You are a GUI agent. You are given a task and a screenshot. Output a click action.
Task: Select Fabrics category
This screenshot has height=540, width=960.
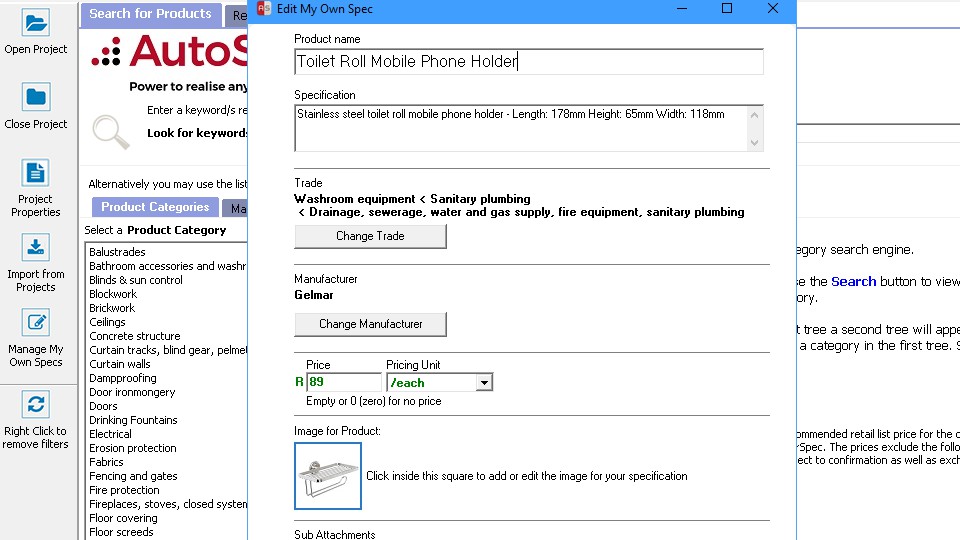point(106,462)
